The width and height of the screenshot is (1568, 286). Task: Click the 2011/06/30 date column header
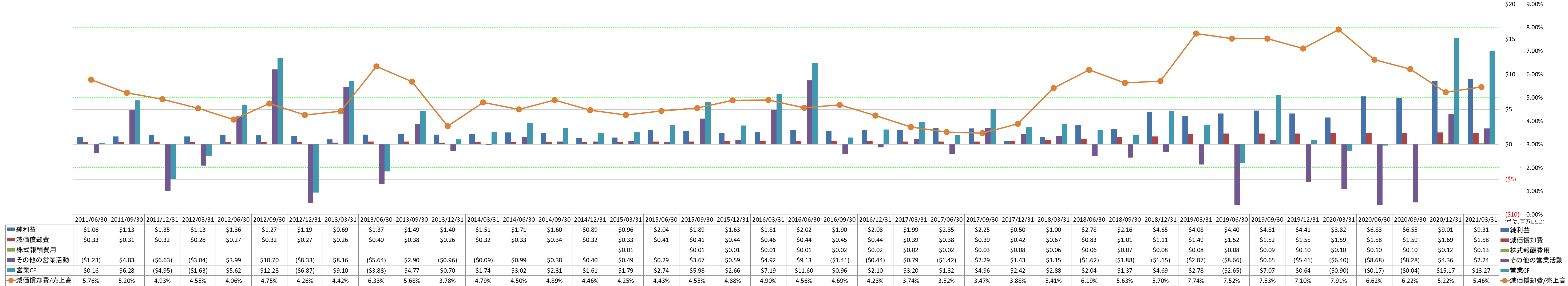click(91, 220)
